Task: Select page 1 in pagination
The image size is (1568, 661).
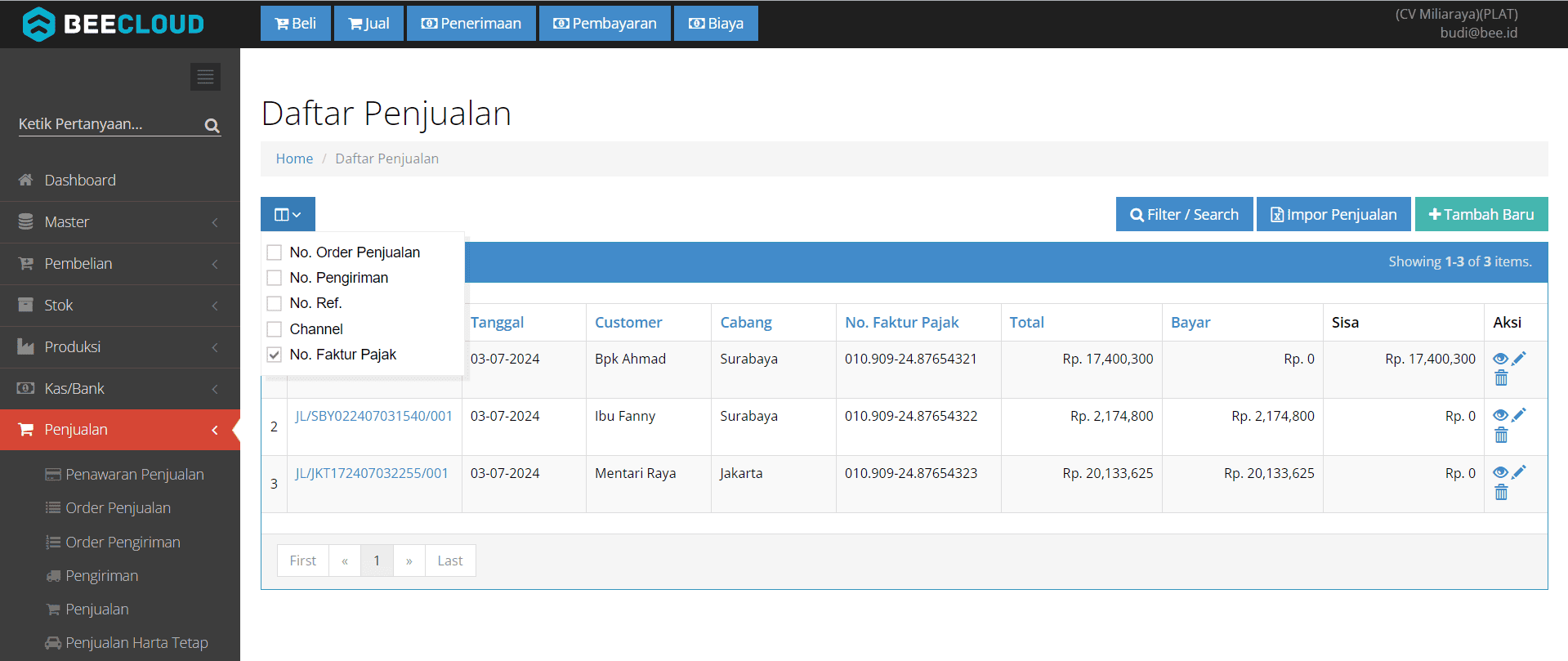Action: [x=377, y=561]
